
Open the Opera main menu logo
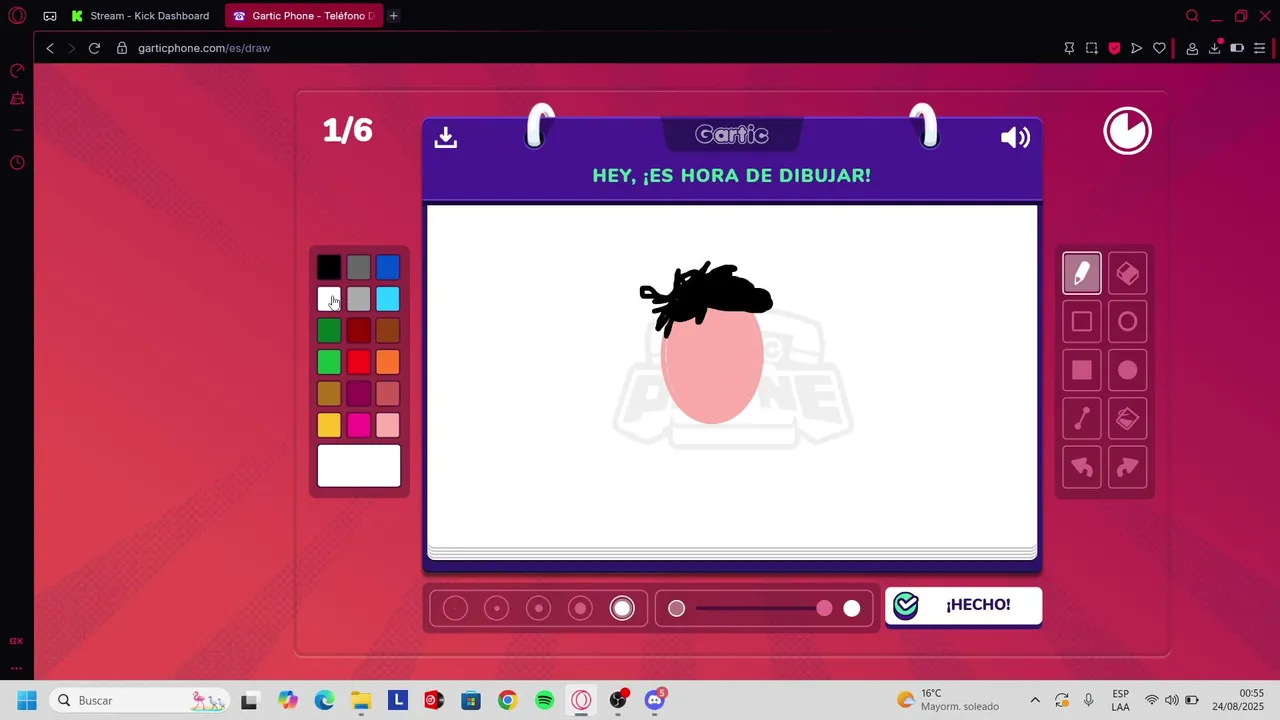(17, 16)
